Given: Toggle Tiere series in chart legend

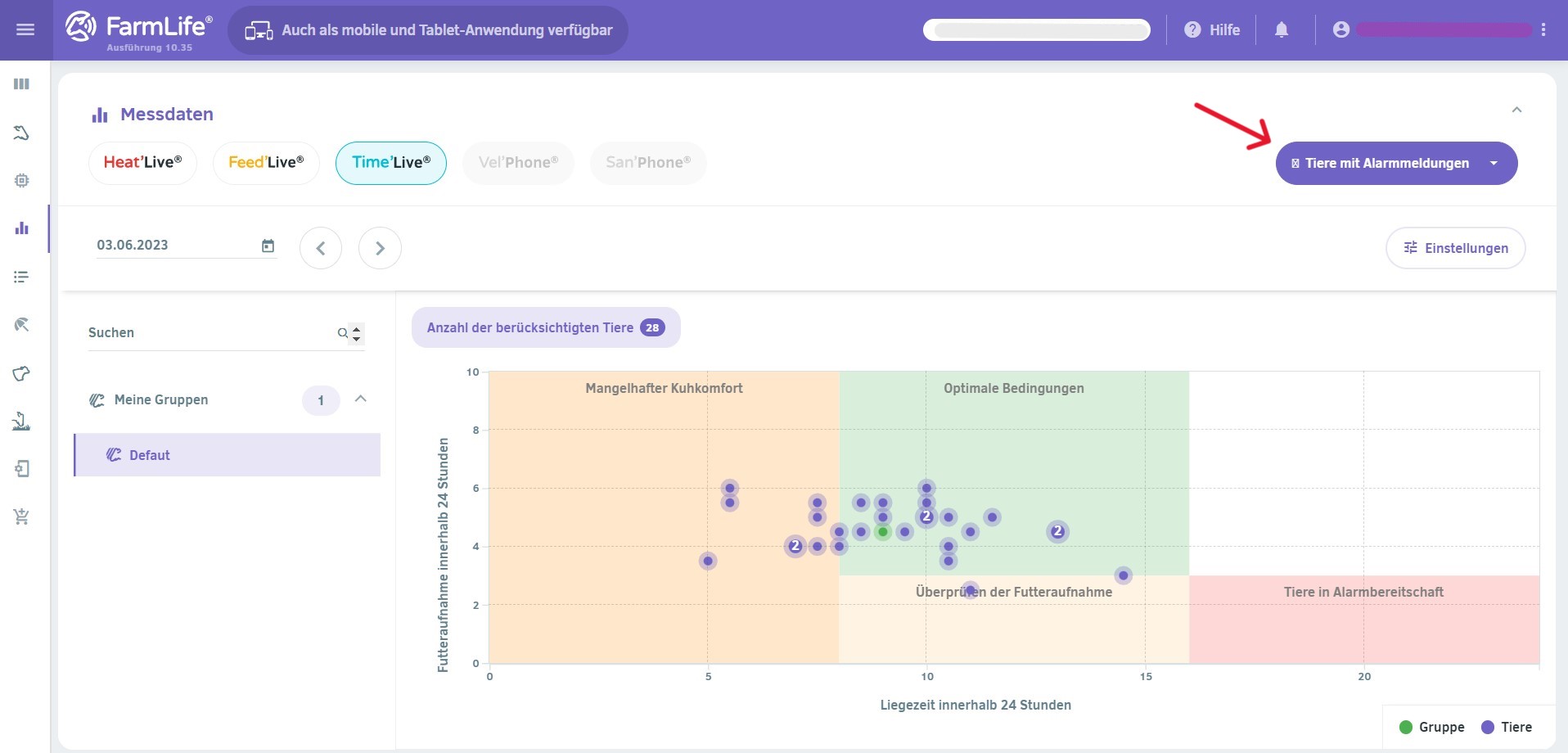Looking at the screenshot, I should 1507,727.
